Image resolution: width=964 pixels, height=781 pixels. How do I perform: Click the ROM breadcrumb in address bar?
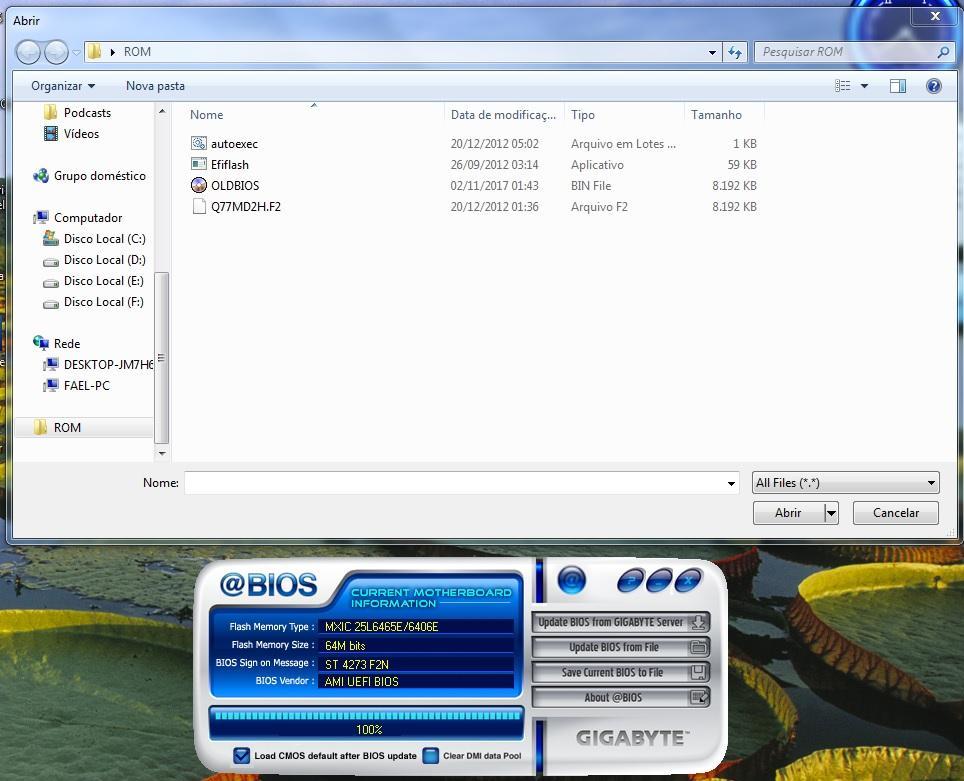tap(137, 52)
